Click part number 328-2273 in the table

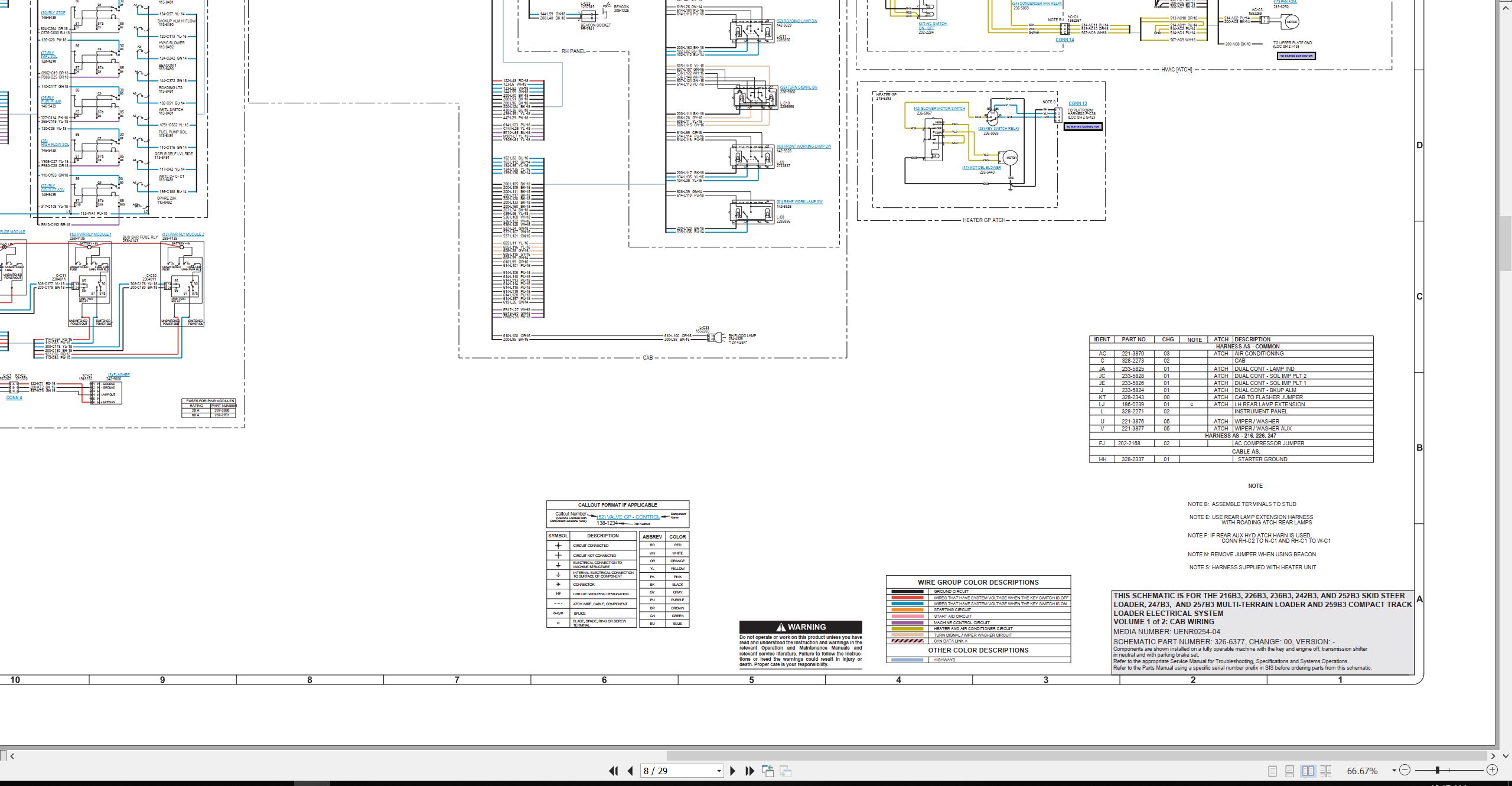tap(1133, 361)
